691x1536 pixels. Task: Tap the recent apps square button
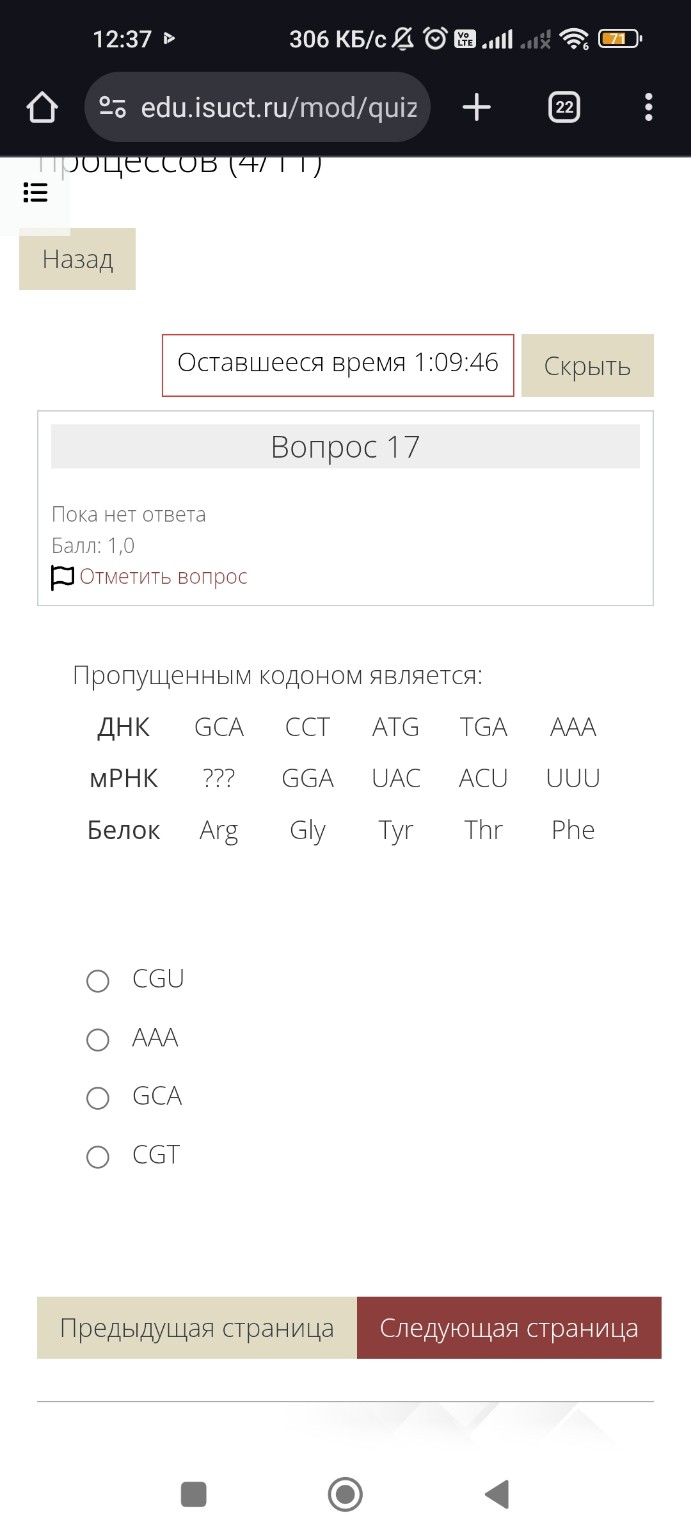coord(193,1494)
